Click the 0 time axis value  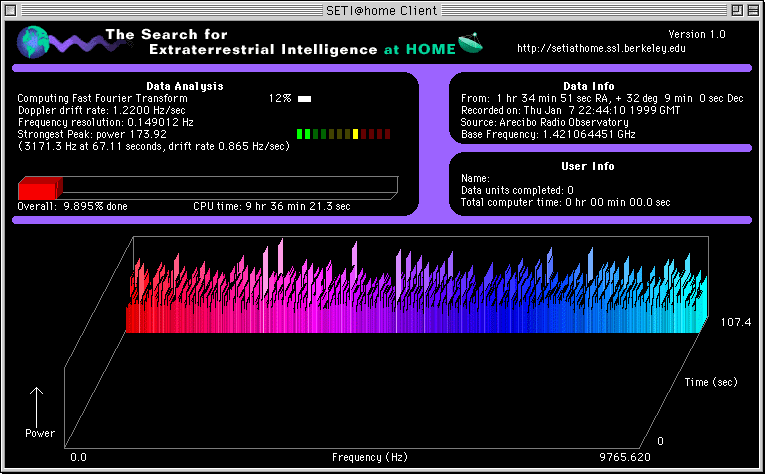[x=660, y=441]
